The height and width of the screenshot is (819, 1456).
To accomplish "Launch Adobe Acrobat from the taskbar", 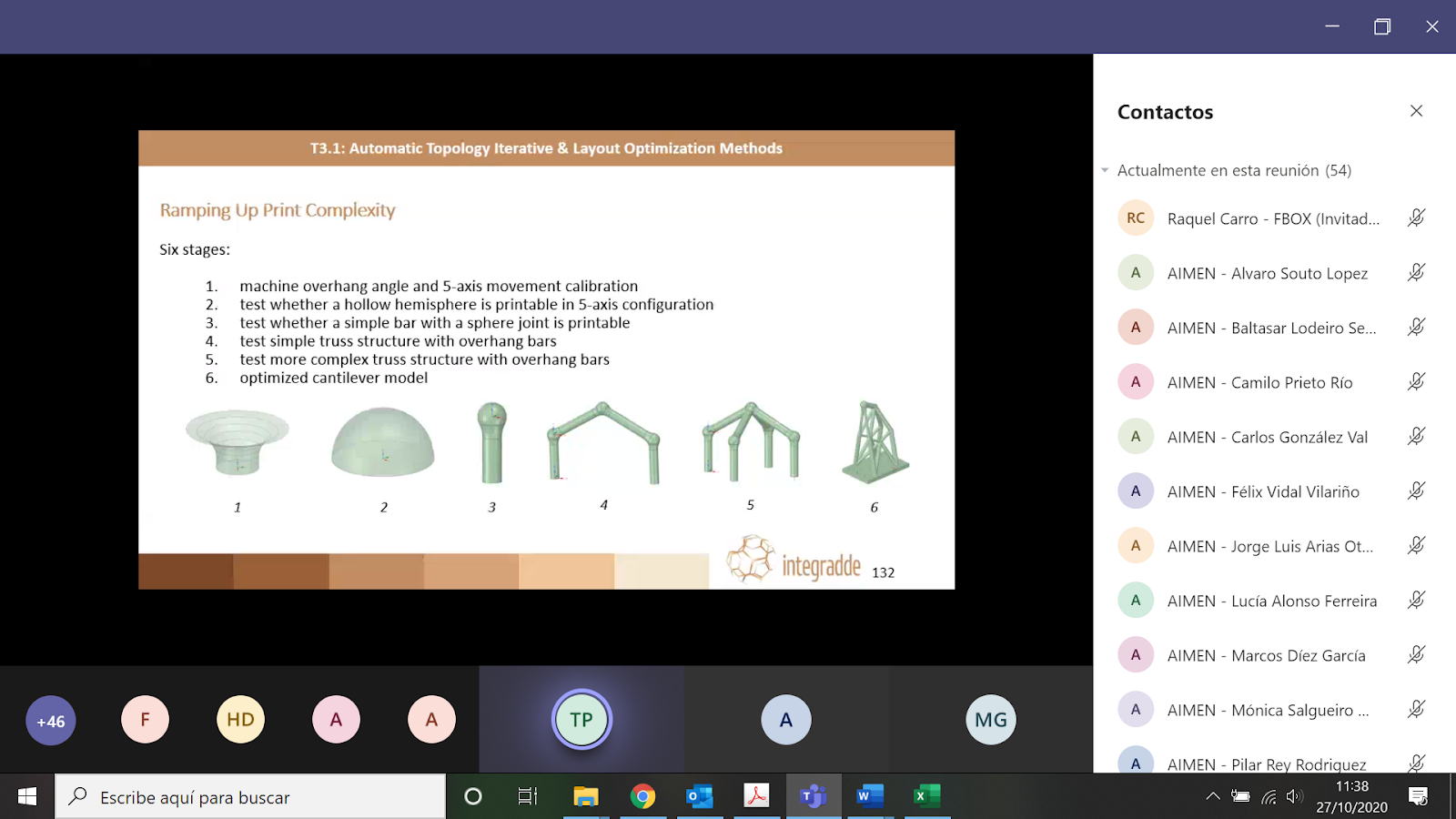I will 756,796.
